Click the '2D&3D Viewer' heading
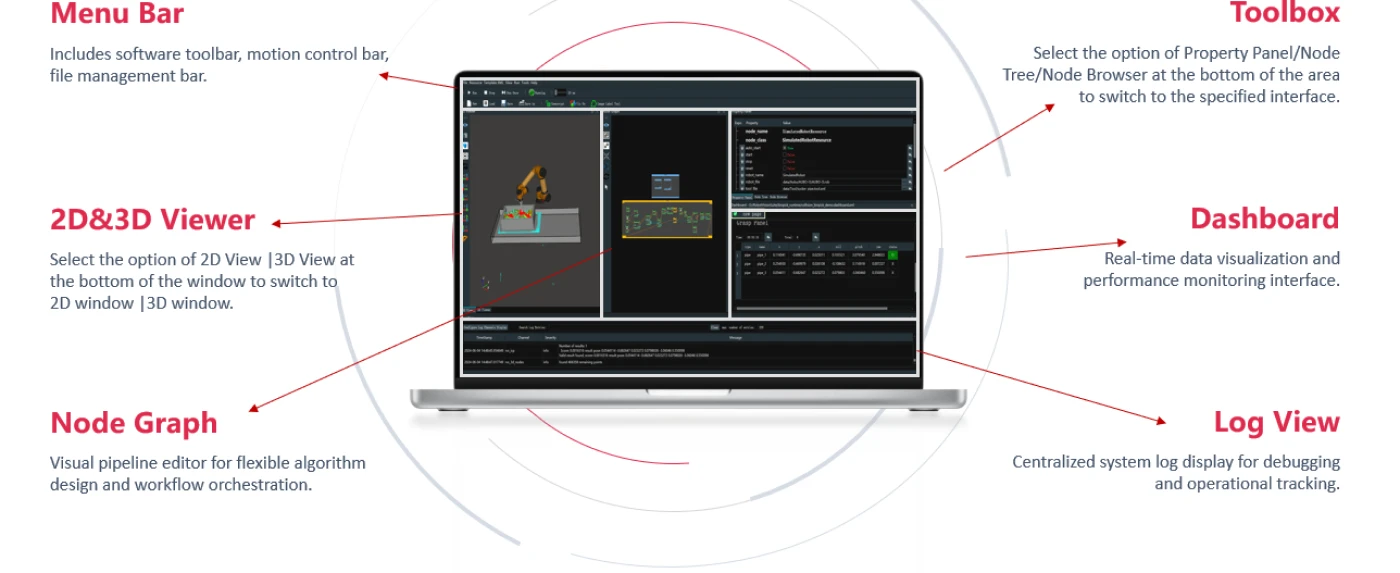This screenshot has width=1400, height=573. 153,219
